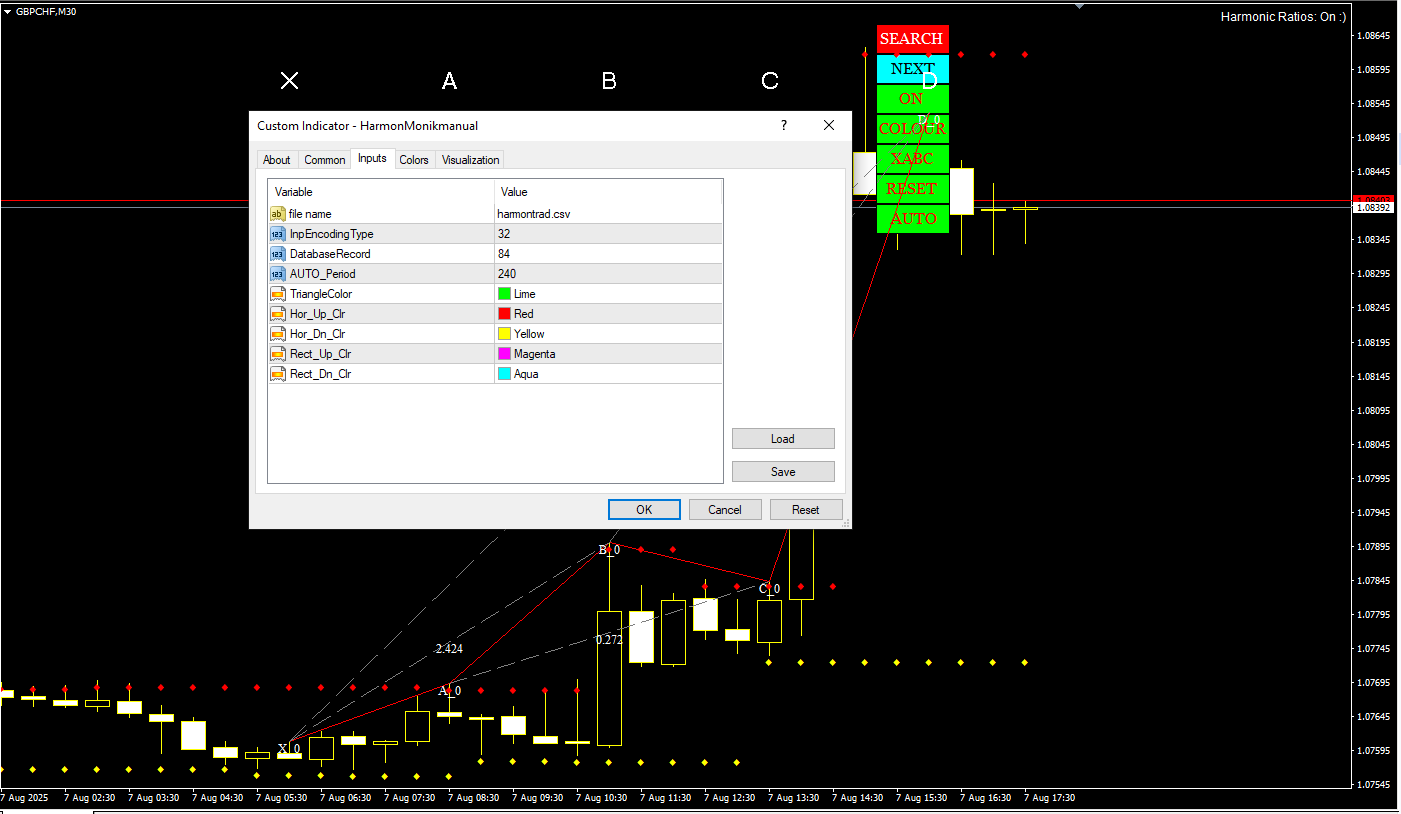Click the color icon beside Rect_Dn_Clr

[277, 374]
